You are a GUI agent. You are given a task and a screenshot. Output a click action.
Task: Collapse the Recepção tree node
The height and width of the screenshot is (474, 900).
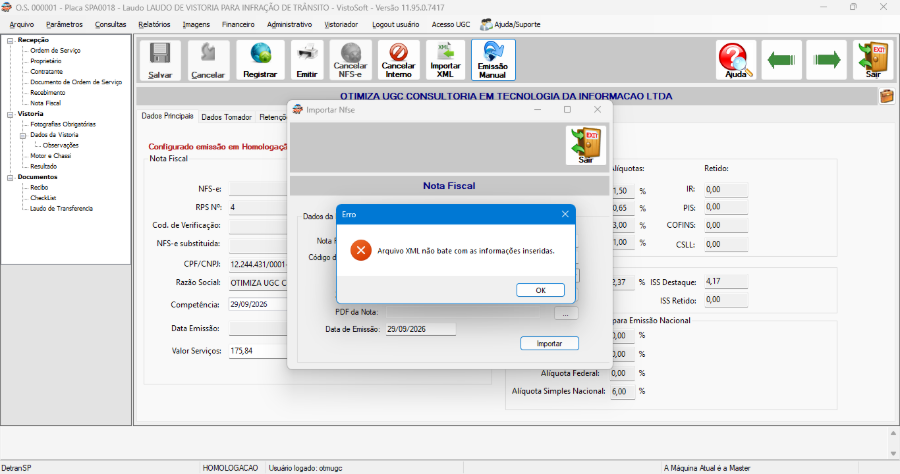click(10, 40)
